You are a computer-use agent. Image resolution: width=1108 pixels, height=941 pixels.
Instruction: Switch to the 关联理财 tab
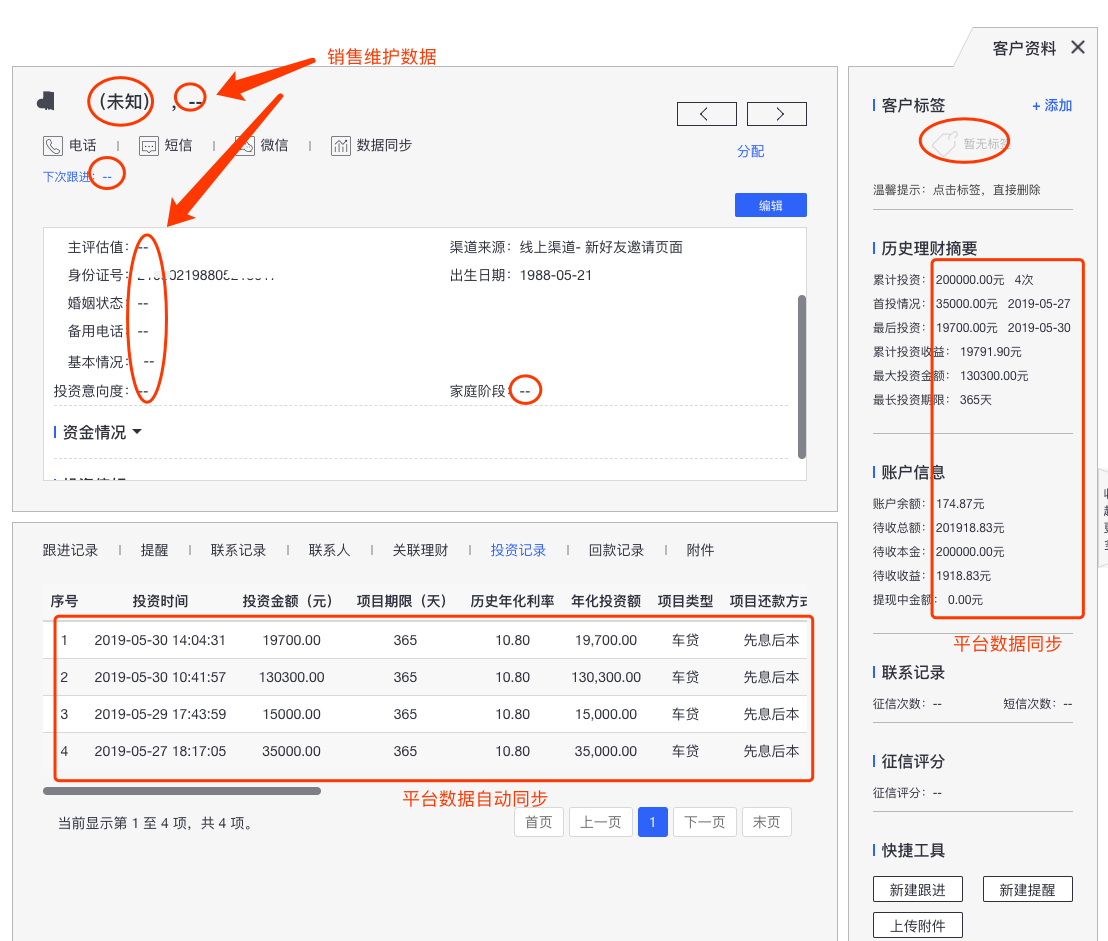pyautogui.click(x=420, y=550)
